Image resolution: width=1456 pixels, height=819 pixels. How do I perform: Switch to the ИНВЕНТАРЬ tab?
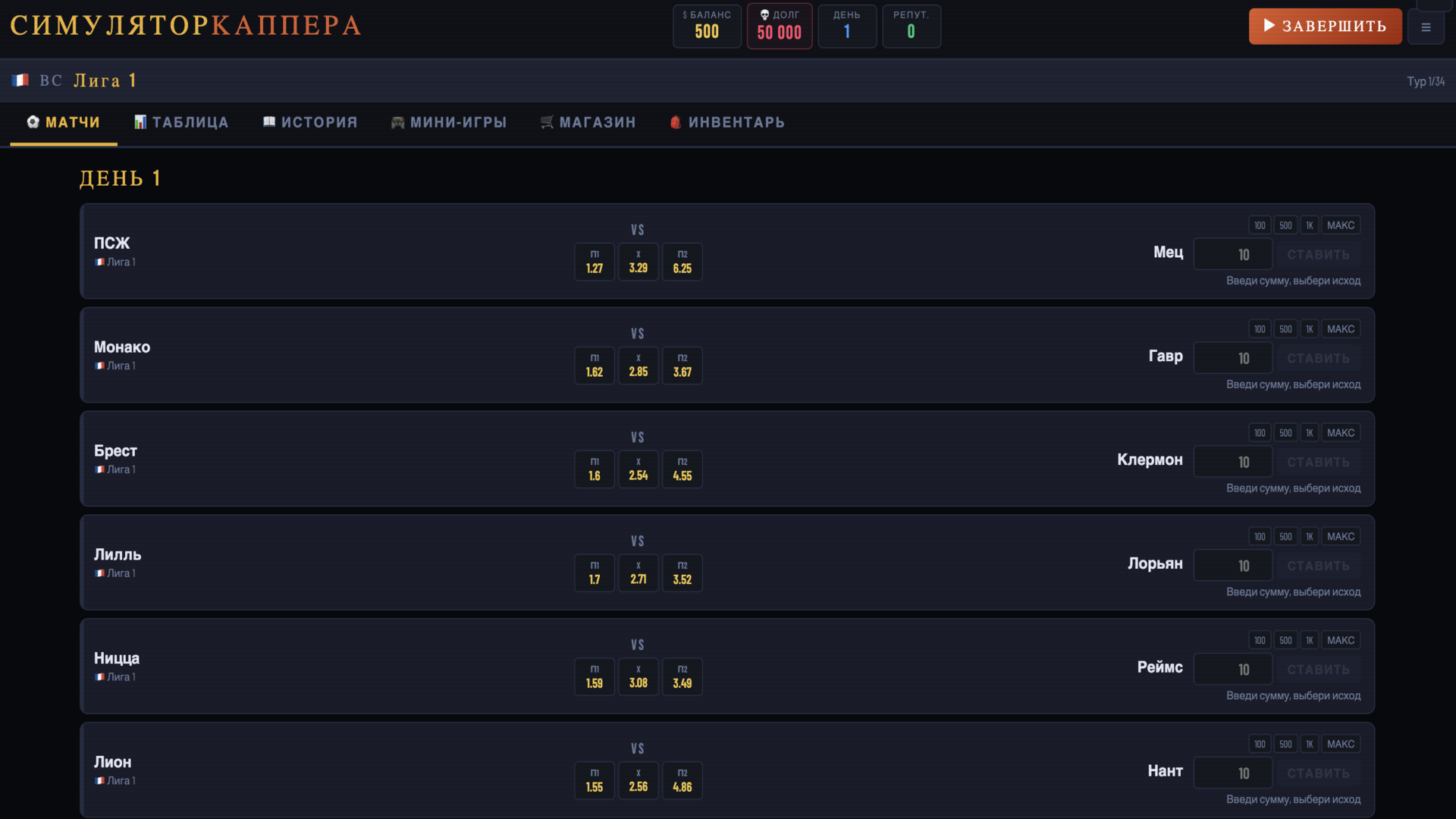pyautogui.click(x=726, y=122)
